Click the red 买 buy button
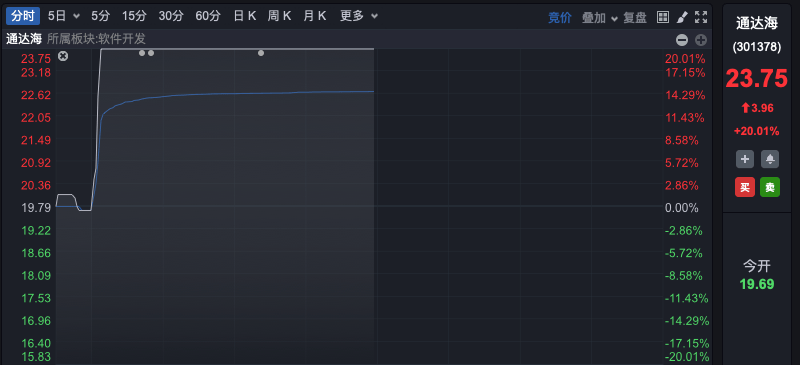Viewport: 800px width, 365px height. pos(744,187)
